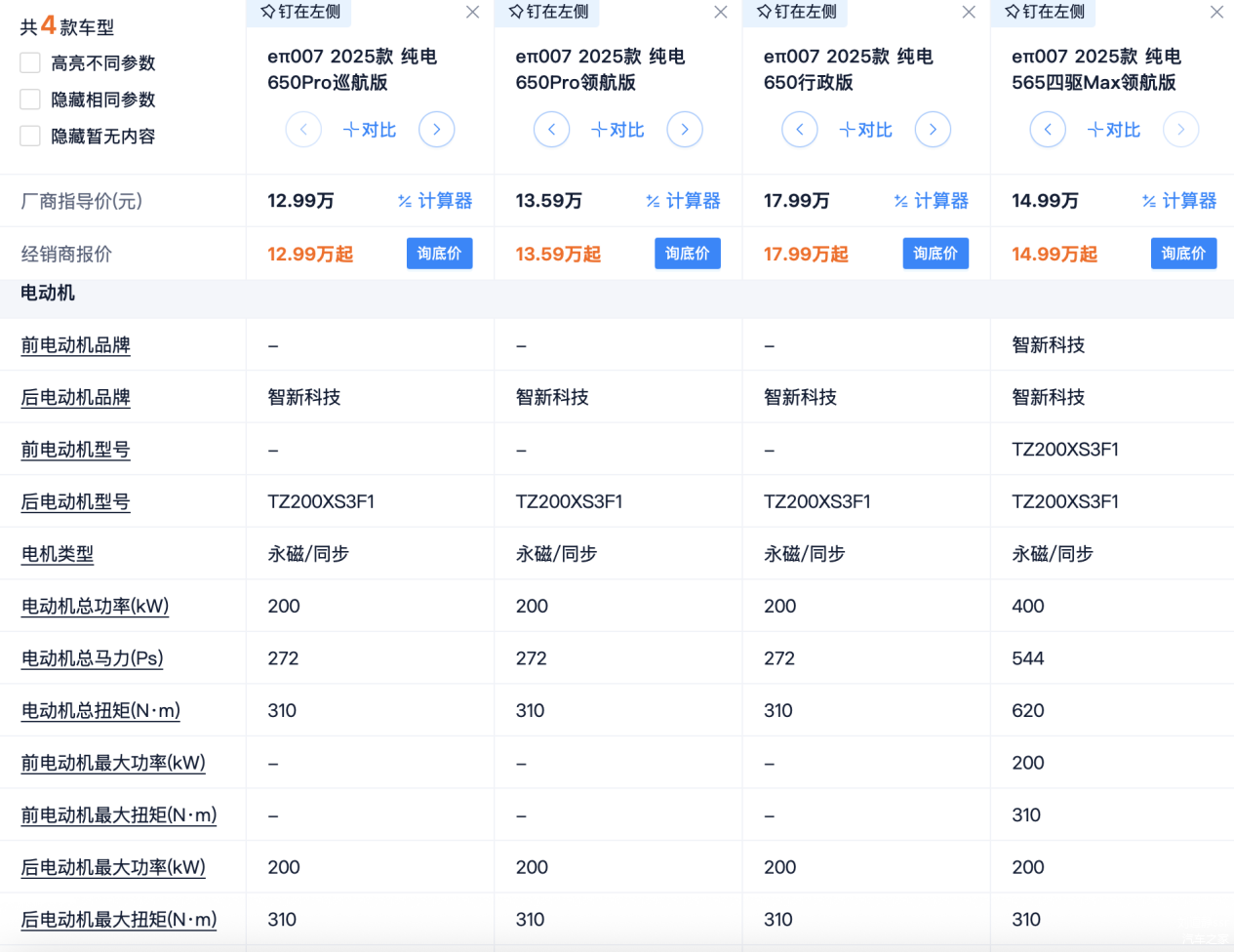Enable the 隐藏相同参数 checkbox
The height and width of the screenshot is (952, 1234).
(x=30, y=99)
